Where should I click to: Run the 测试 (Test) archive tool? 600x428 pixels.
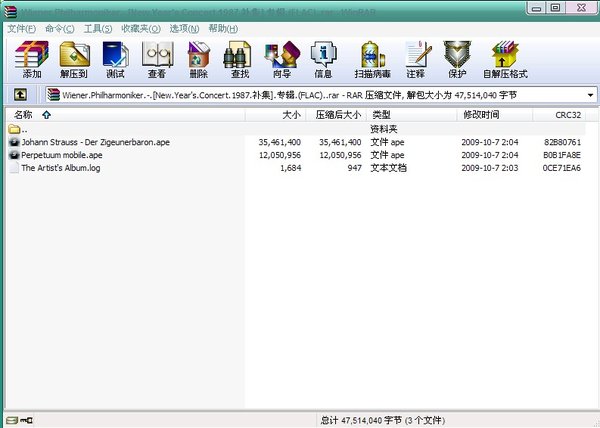tap(115, 59)
